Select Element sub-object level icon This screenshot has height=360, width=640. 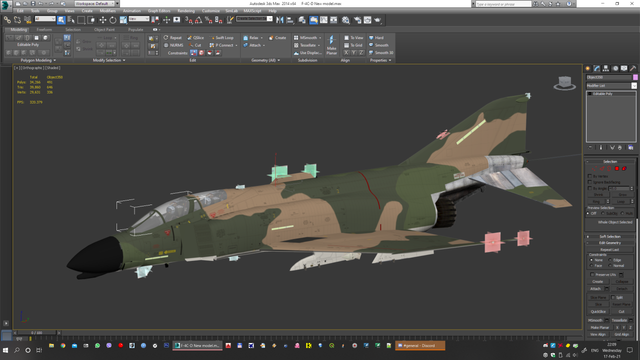tap(624, 169)
